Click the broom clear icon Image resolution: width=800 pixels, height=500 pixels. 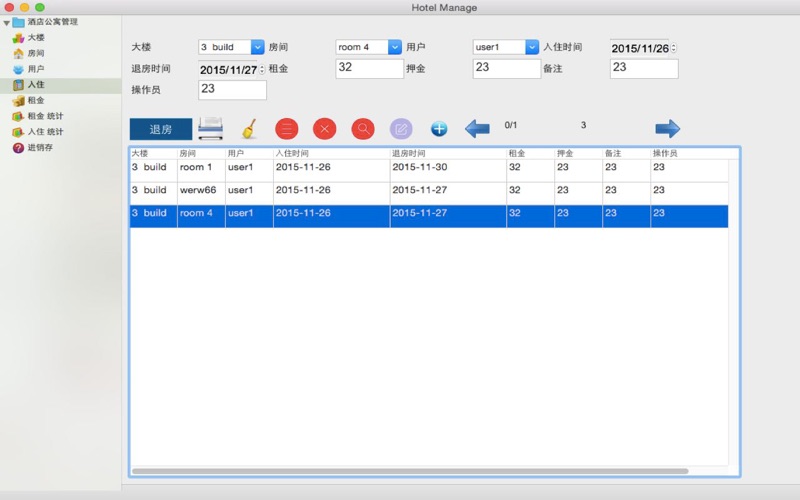249,128
